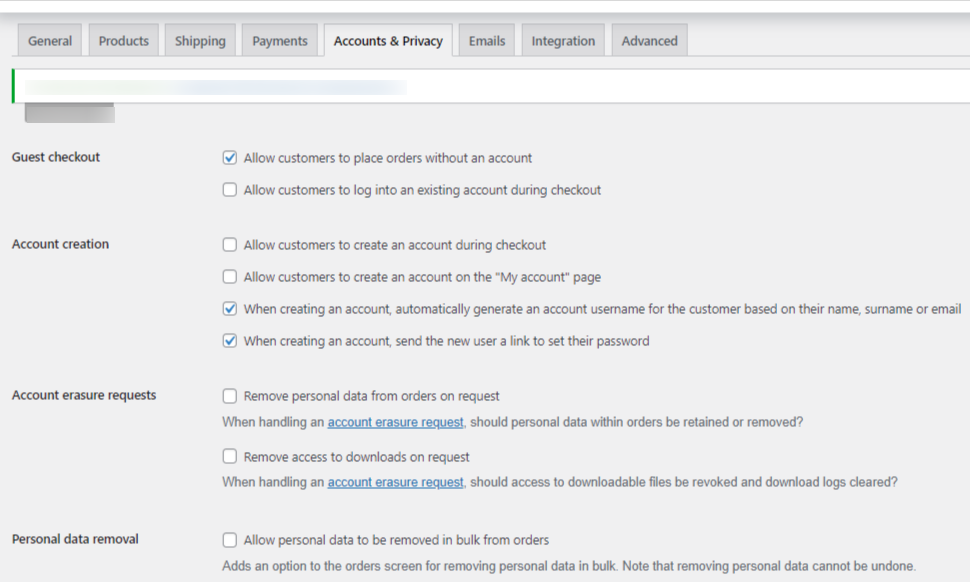The width and height of the screenshot is (970, 582).
Task: Open account erasure request link about personal data
Action: click(395, 422)
